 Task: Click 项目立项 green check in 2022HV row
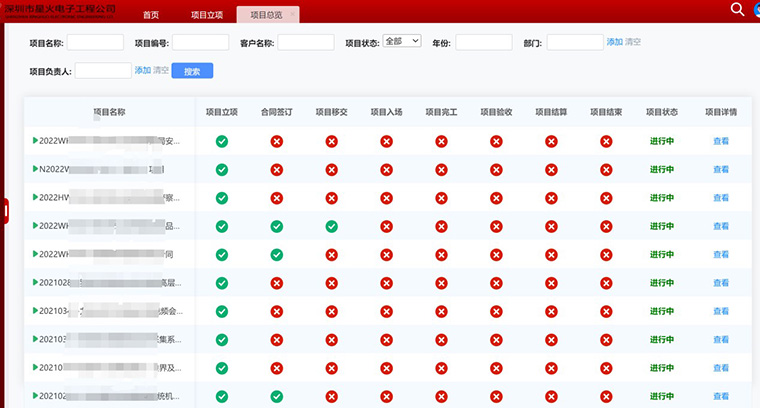pos(222,198)
